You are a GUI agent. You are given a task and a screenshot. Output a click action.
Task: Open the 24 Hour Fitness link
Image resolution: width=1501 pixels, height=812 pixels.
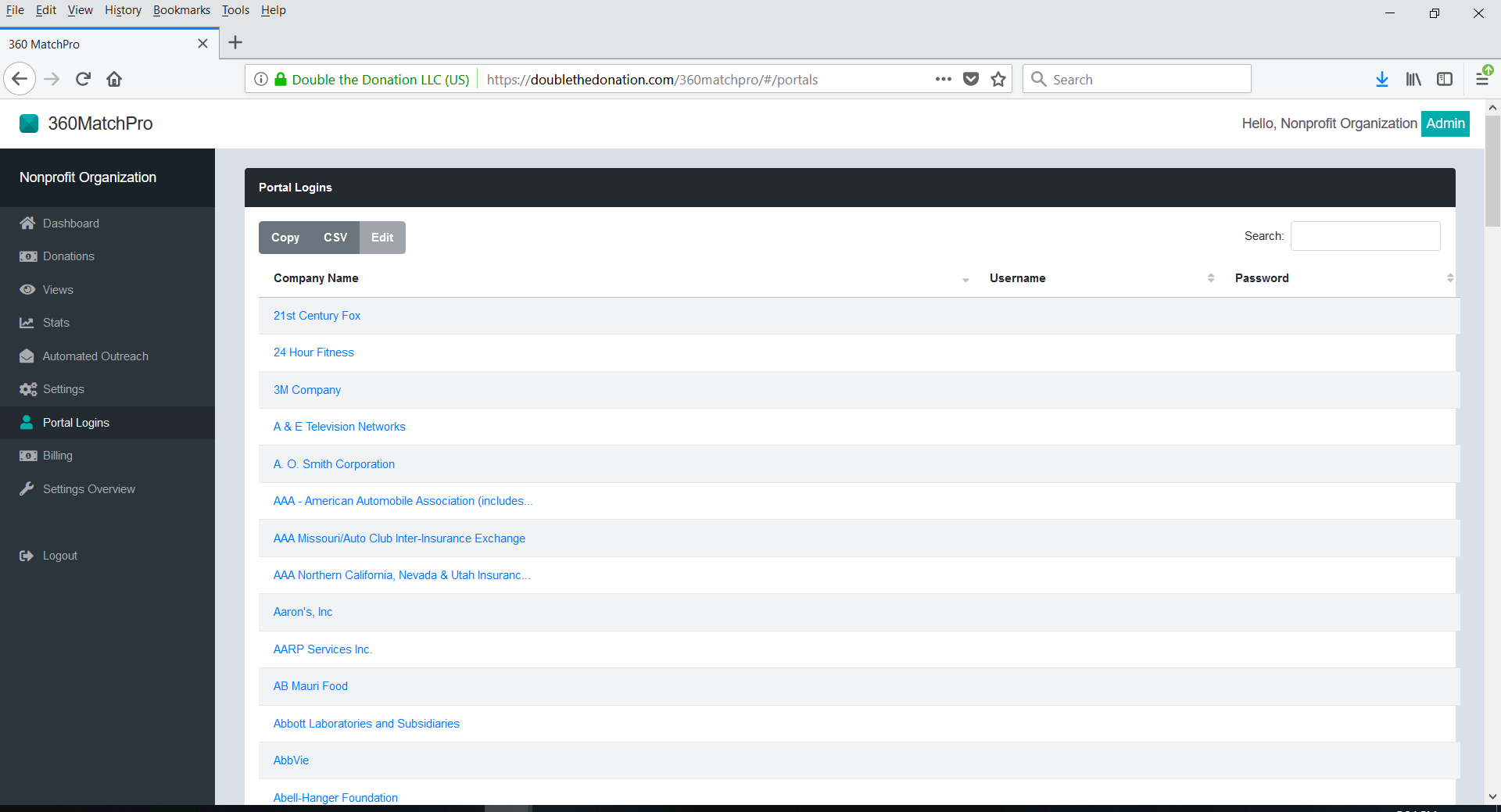pos(313,352)
